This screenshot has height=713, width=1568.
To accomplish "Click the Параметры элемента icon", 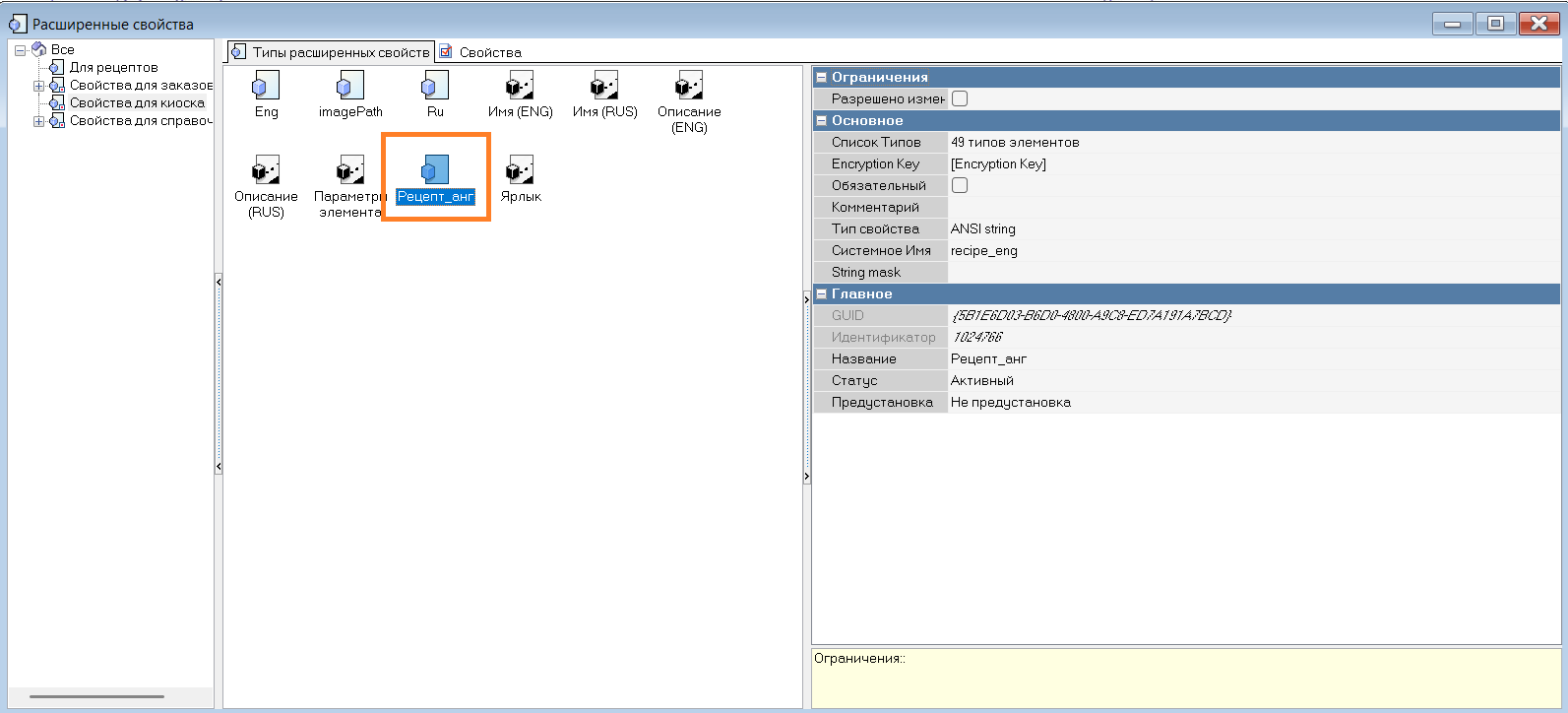I will click(x=350, y=170).
